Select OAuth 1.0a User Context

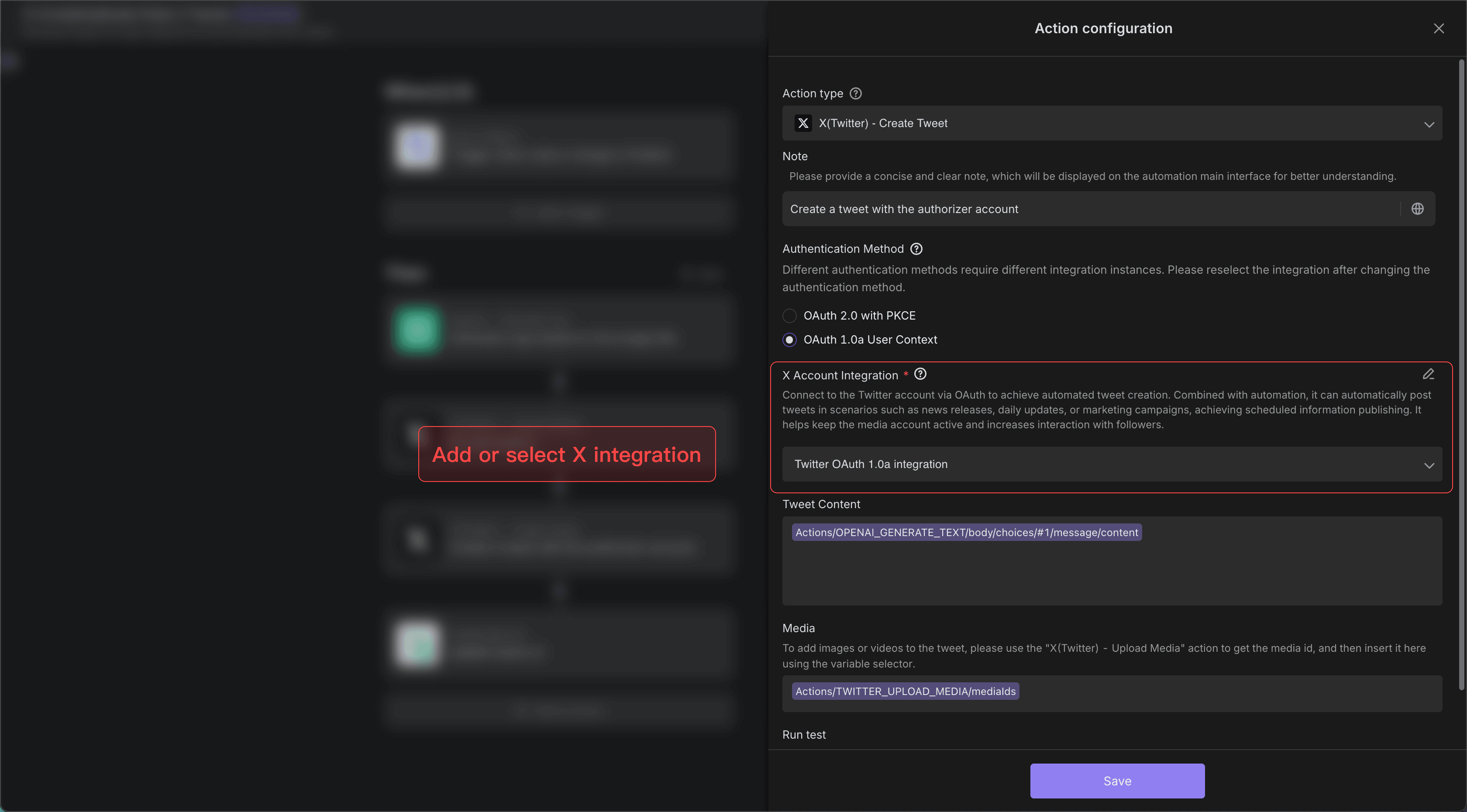tap(789, 340)
